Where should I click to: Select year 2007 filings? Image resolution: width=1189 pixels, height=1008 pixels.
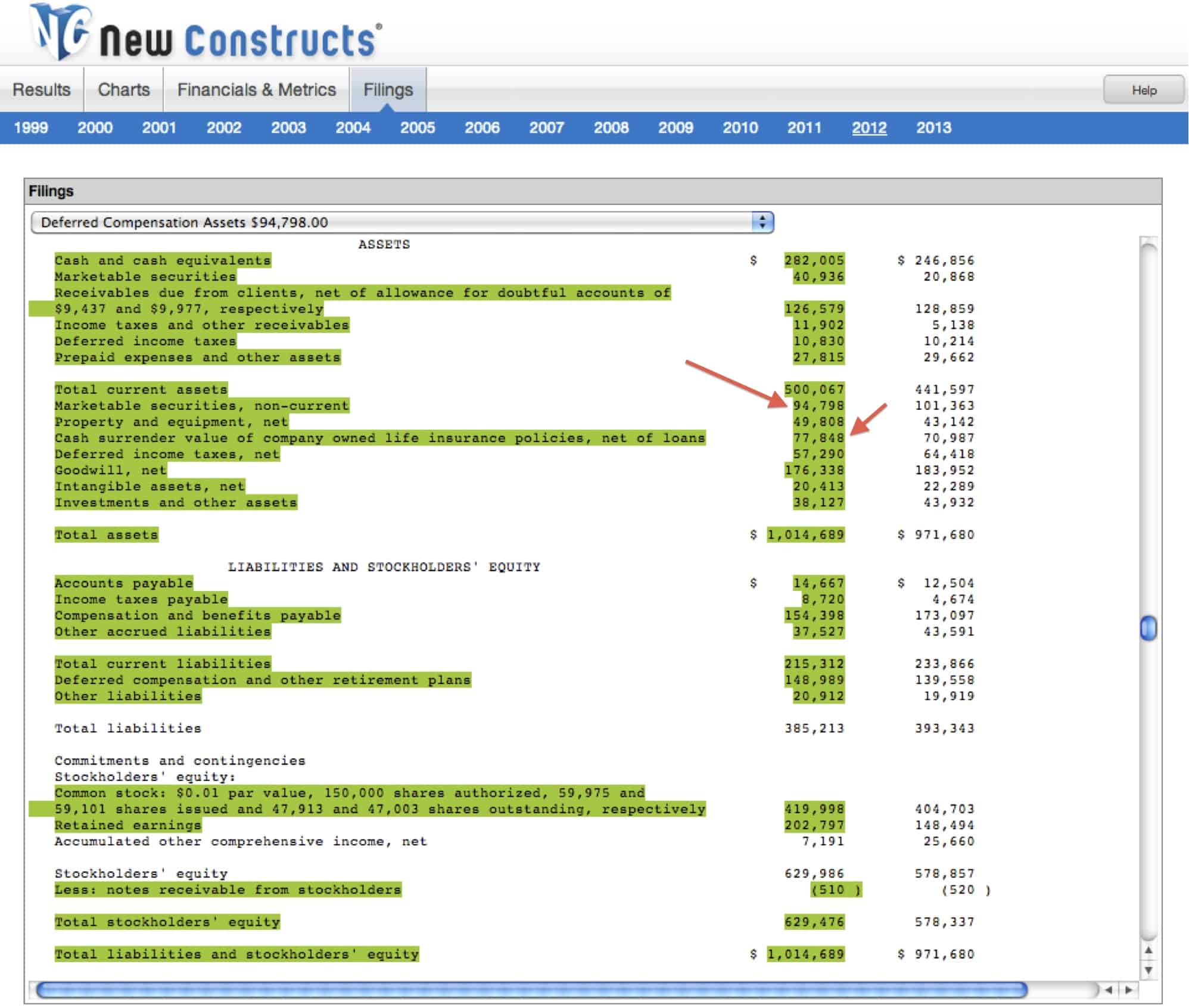point(547,127)
